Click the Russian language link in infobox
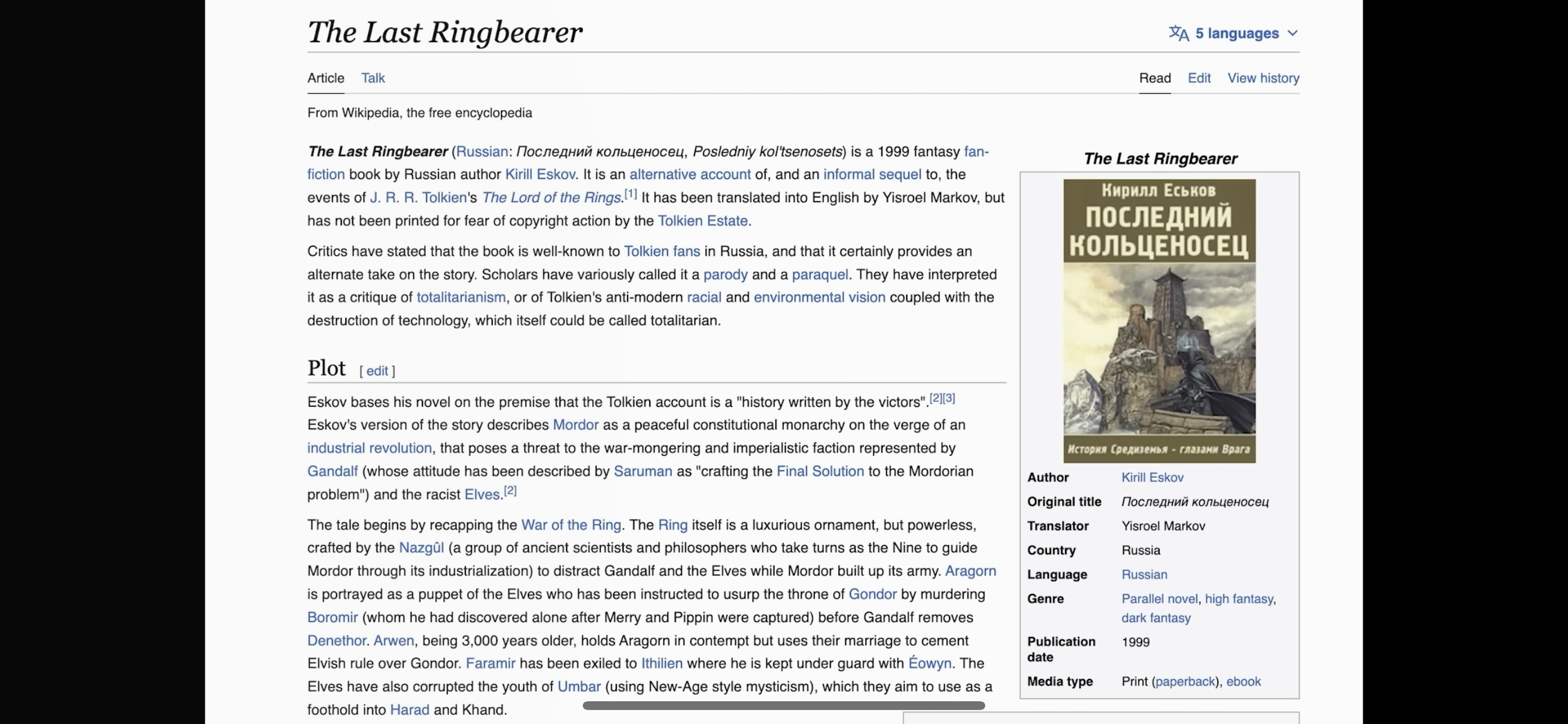 tap(1144, 574)
